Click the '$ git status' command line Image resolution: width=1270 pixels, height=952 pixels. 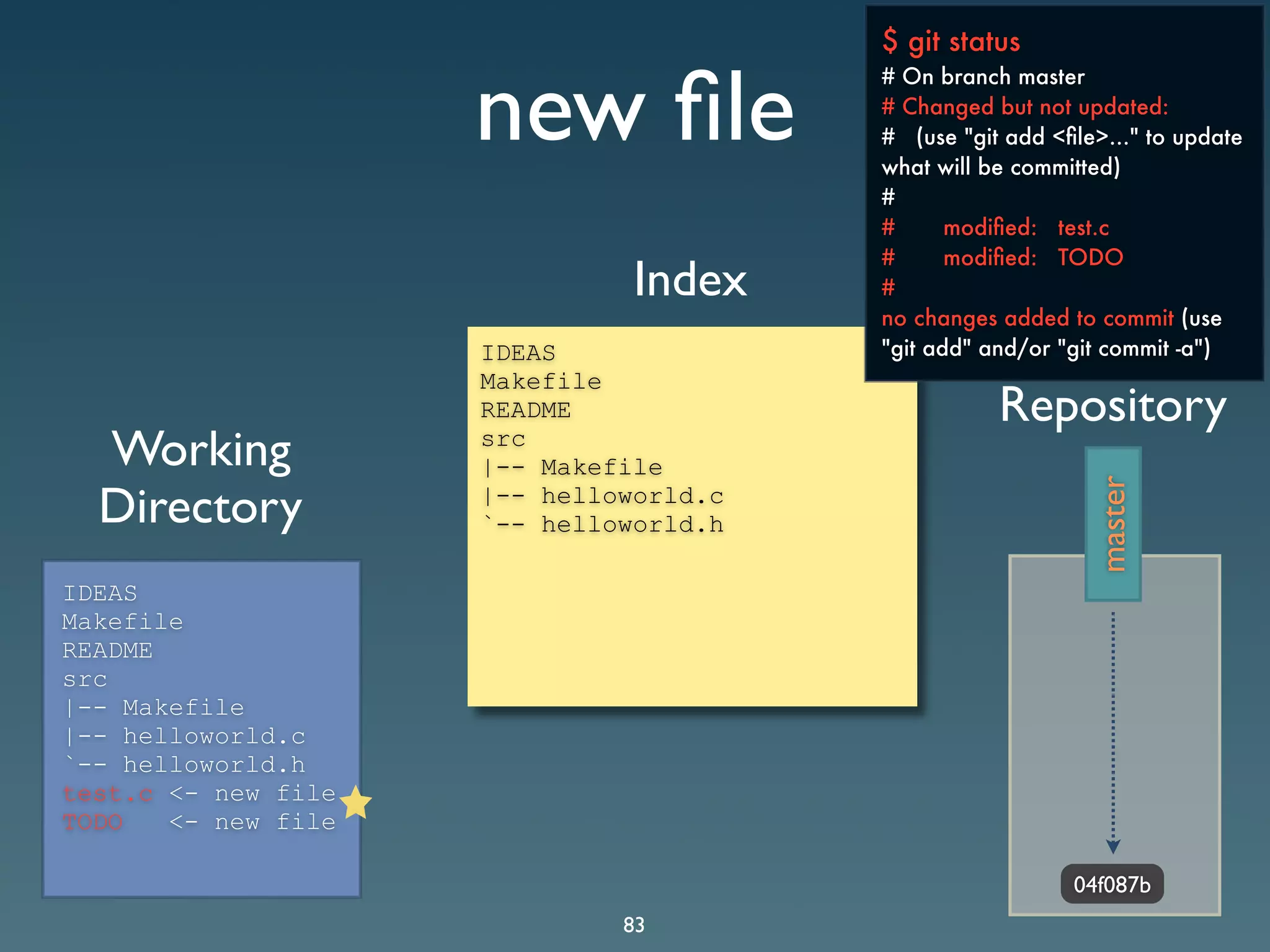(x=951, y=41)
